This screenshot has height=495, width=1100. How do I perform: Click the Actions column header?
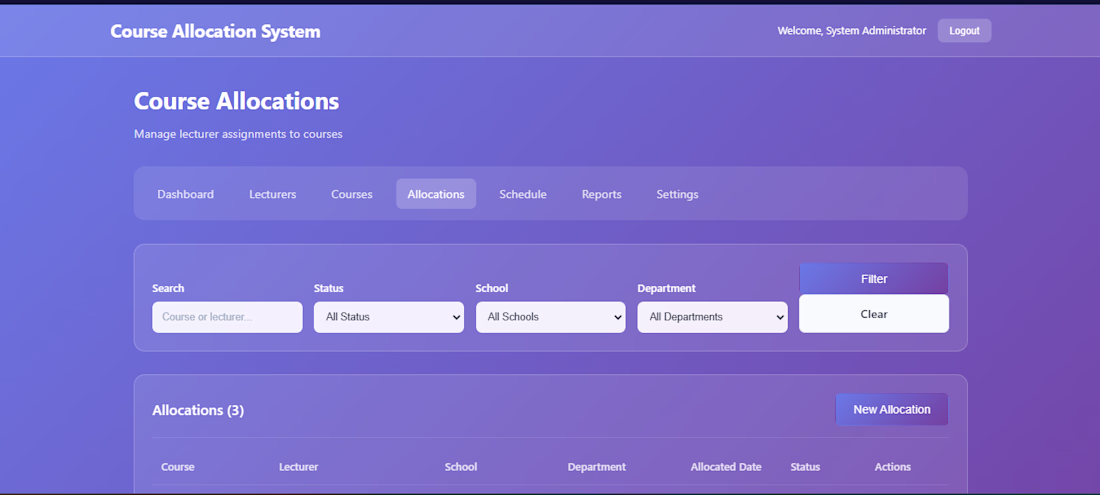click(892, 467)
